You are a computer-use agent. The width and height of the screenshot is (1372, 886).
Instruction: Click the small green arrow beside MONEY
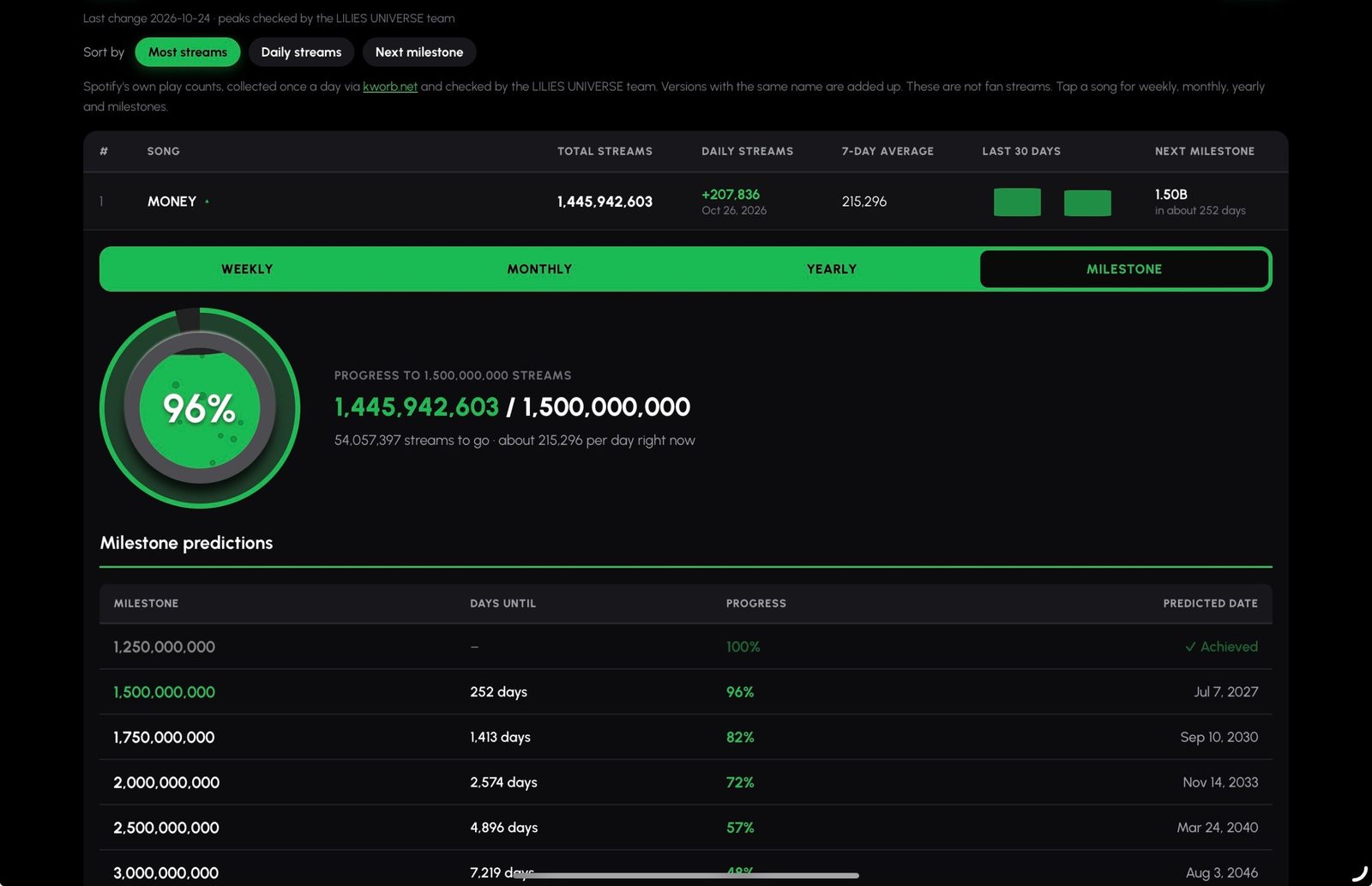pos(207,202)
